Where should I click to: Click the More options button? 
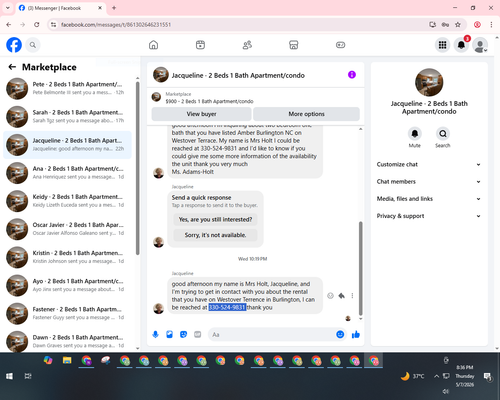click(x=306, y=114)
